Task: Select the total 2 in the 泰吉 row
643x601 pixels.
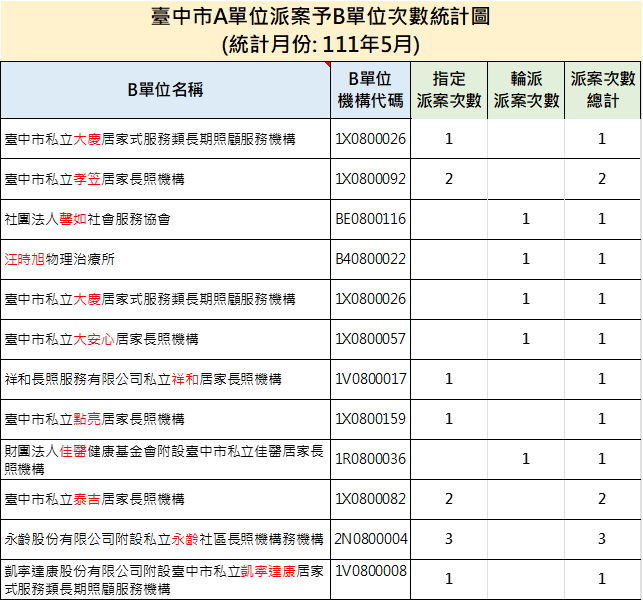Action: (x=602, y=499)
